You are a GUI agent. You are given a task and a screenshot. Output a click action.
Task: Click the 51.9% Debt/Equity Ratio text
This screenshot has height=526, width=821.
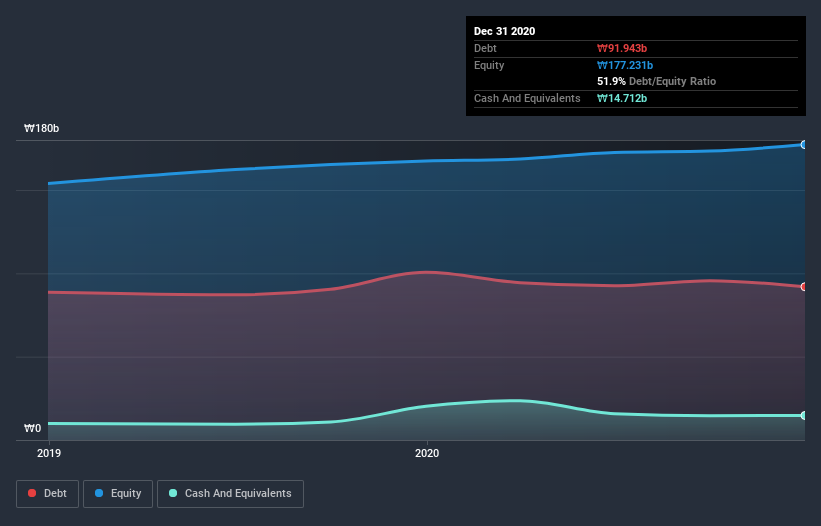tap(657, 81)
